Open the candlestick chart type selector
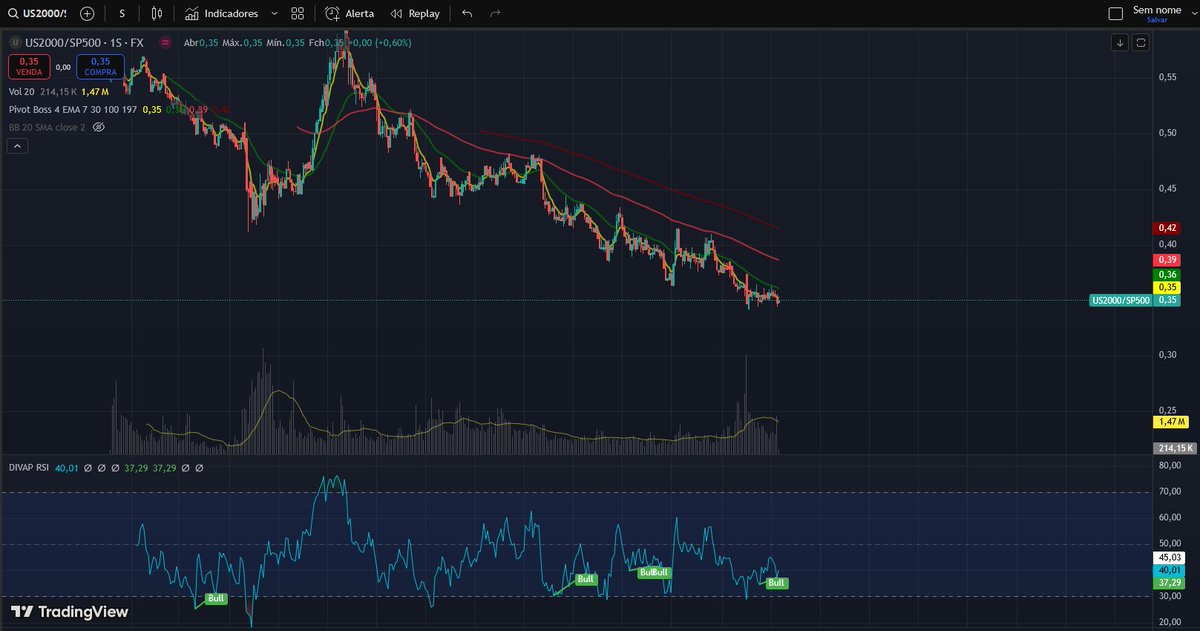The image size is (1200, 631). pos(156,13)
